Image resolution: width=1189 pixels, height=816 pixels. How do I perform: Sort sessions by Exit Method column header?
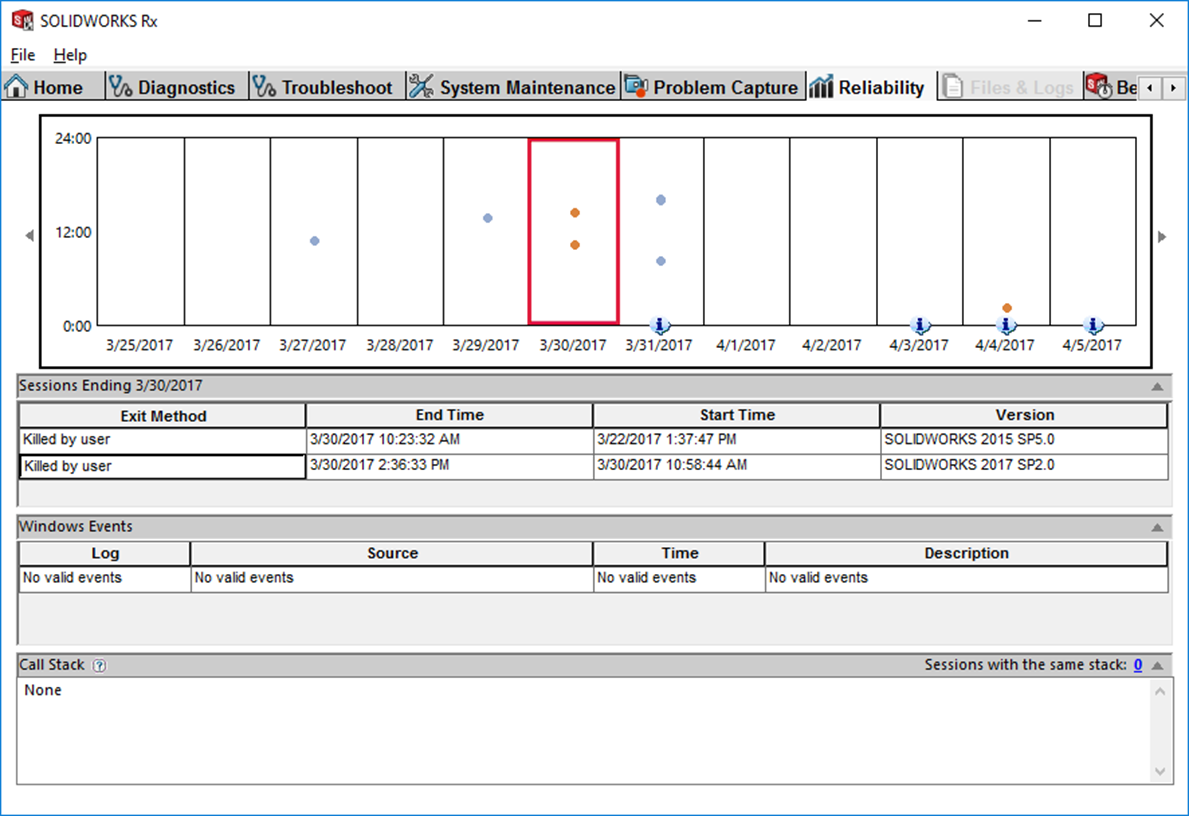click(162, 416)
